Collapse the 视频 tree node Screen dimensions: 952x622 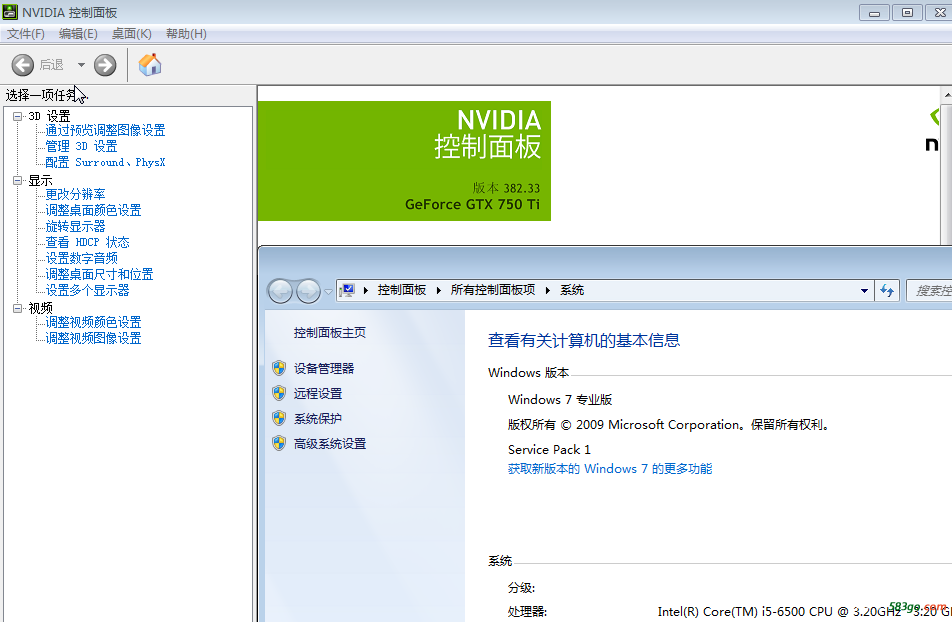coord(18,308)
